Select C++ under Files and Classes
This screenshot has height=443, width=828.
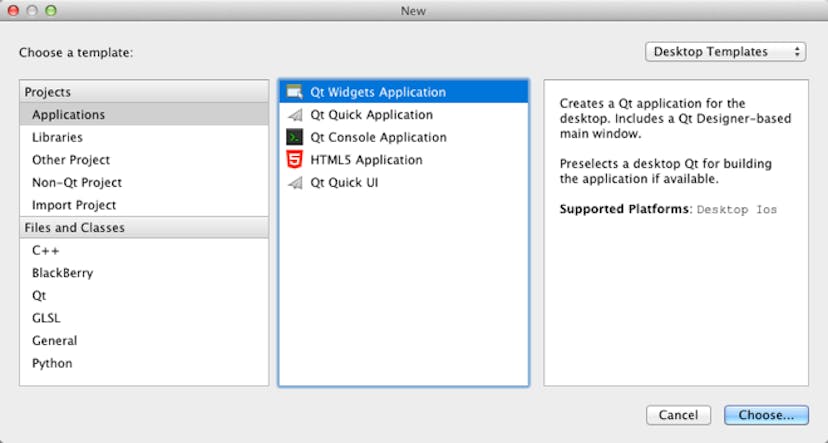(144, 250)
